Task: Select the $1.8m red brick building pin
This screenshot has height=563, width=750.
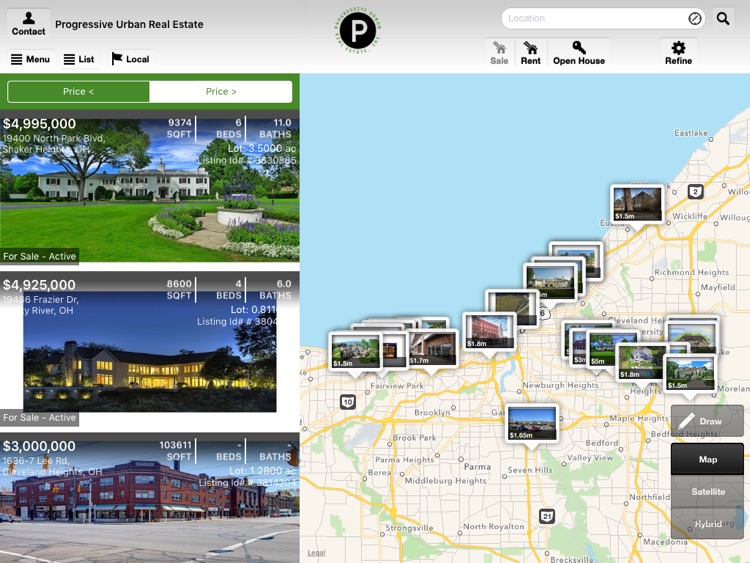Action: click(x=489, y=331)
